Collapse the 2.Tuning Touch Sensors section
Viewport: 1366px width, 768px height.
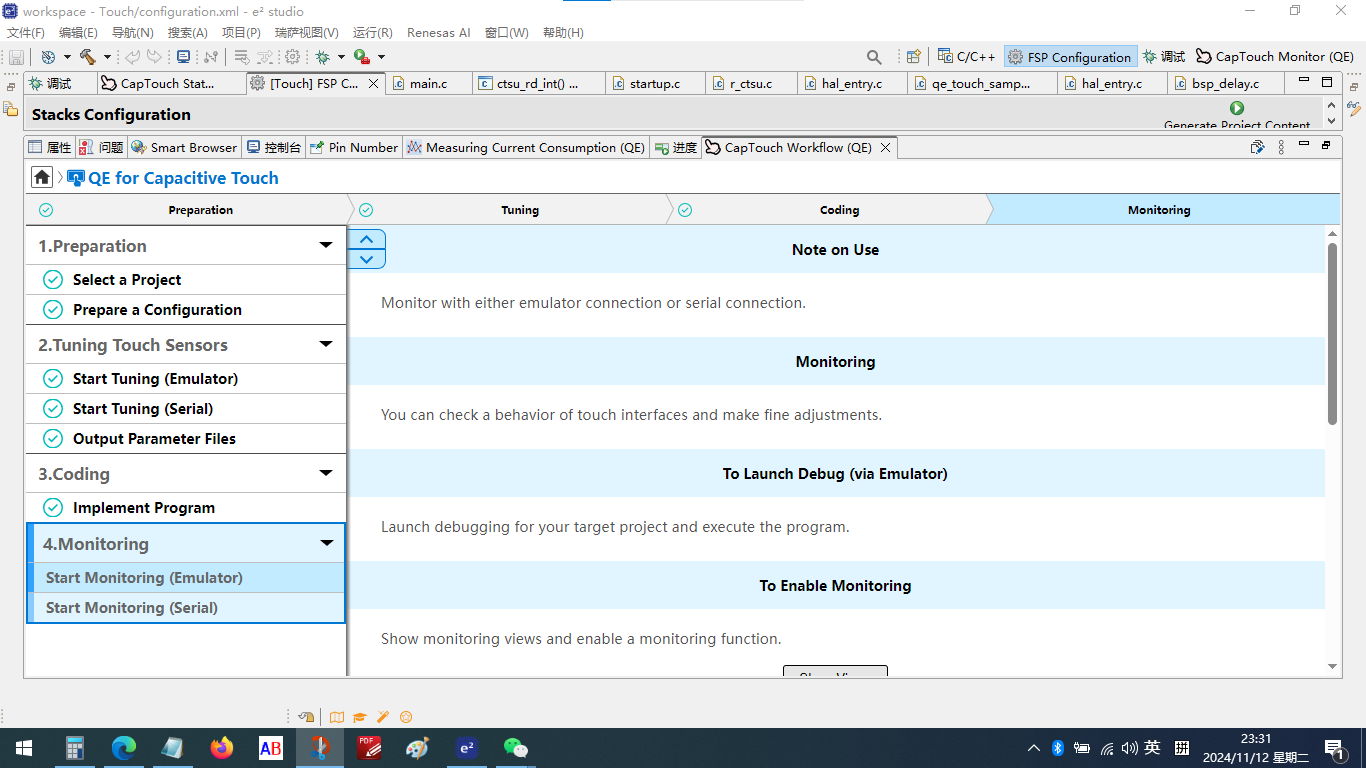coord(325,345)
